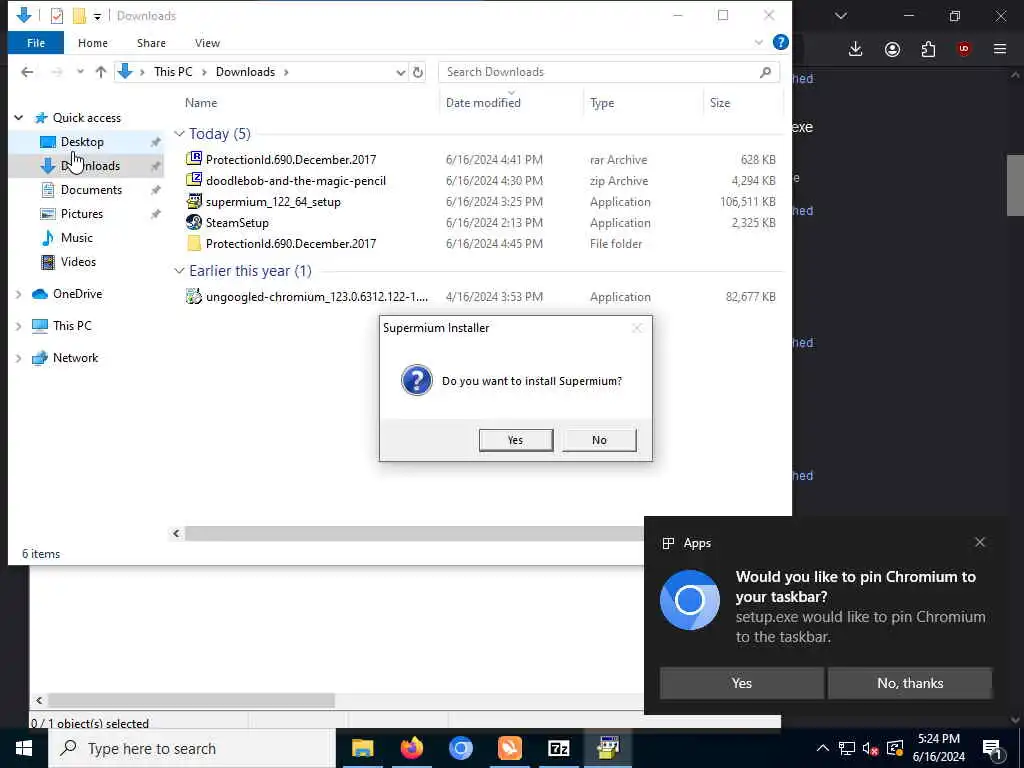
Task: Expand the Network tree node
Action: (19, 358)
